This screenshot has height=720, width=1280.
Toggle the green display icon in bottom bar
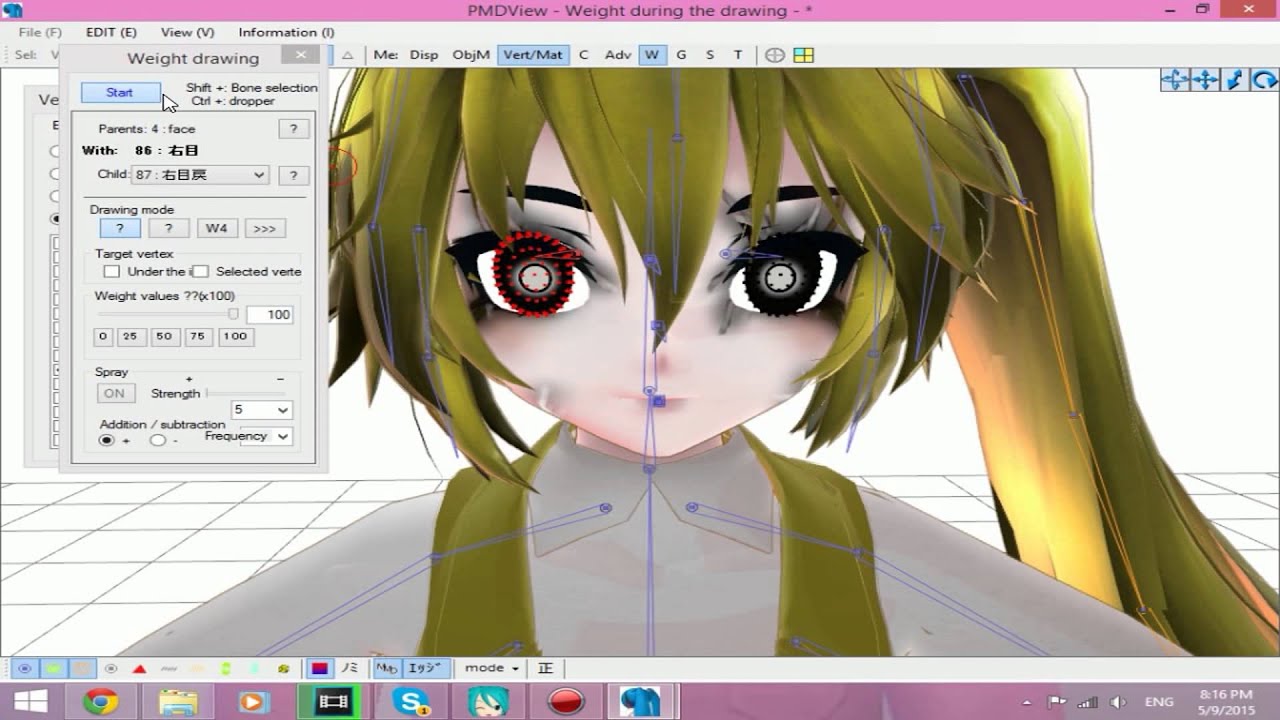(x=54, y=668)
